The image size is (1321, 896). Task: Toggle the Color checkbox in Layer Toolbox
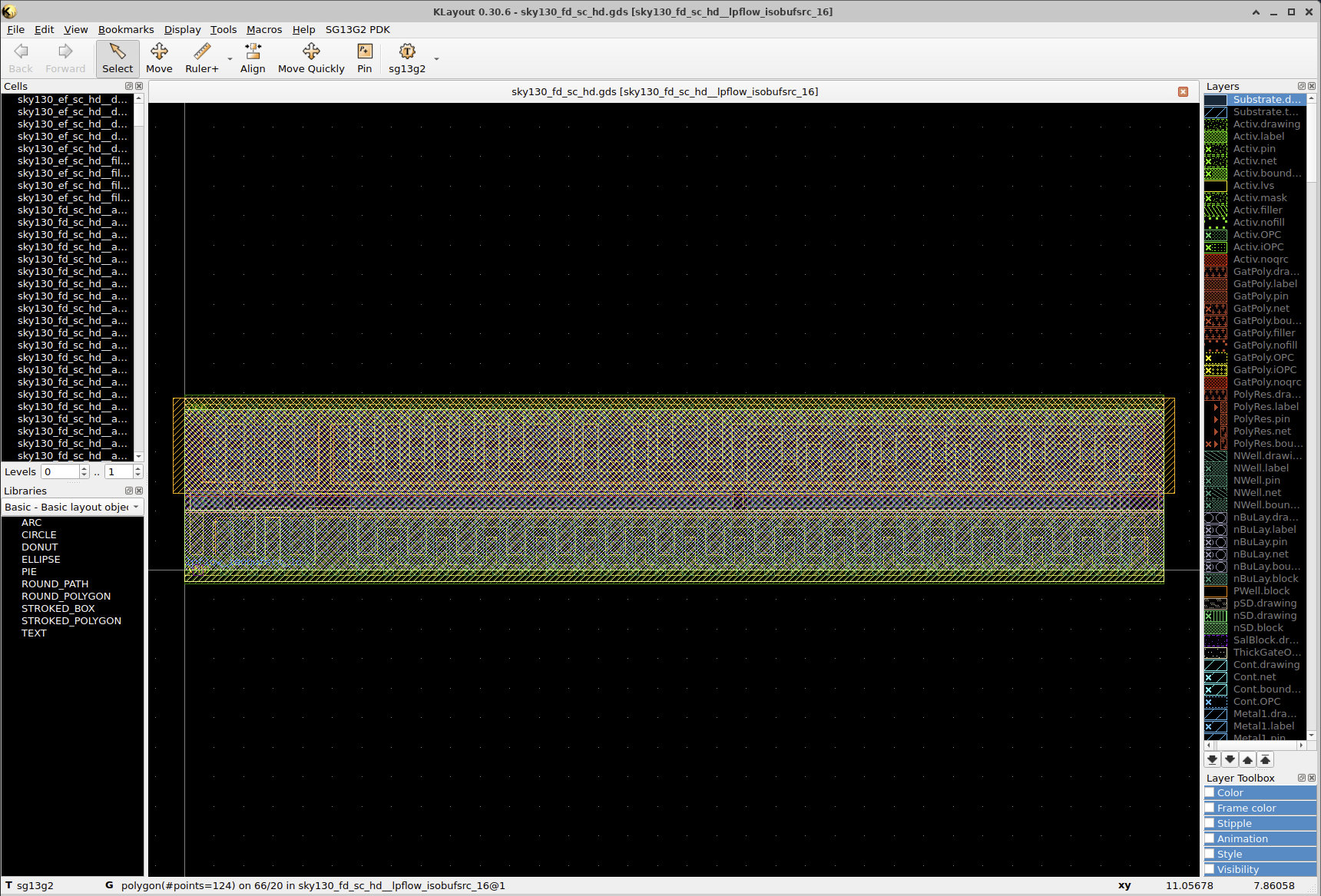pyautogui.click(x=1210, y=792)
